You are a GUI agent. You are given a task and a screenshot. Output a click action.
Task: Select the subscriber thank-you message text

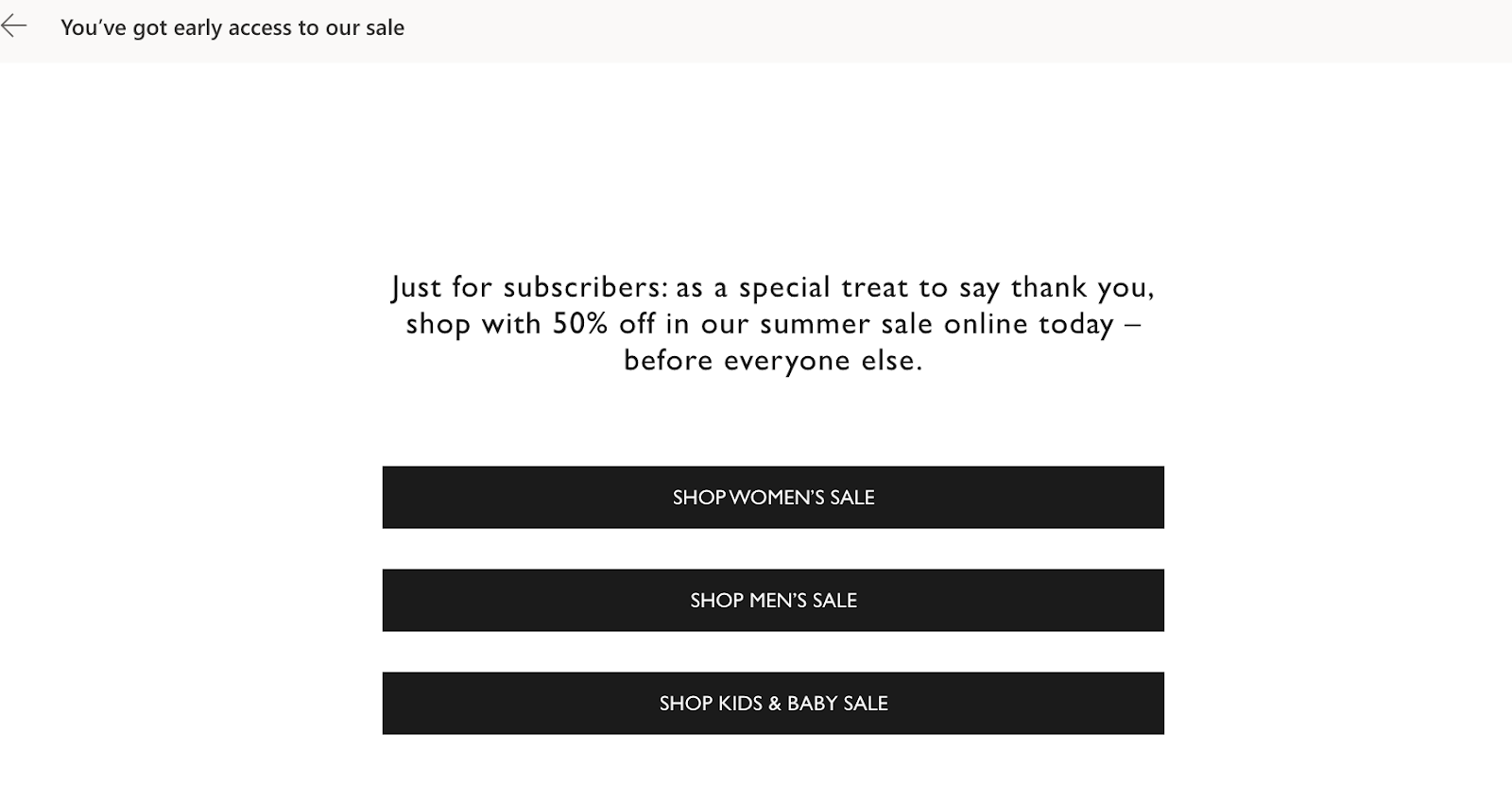[772, 323]
